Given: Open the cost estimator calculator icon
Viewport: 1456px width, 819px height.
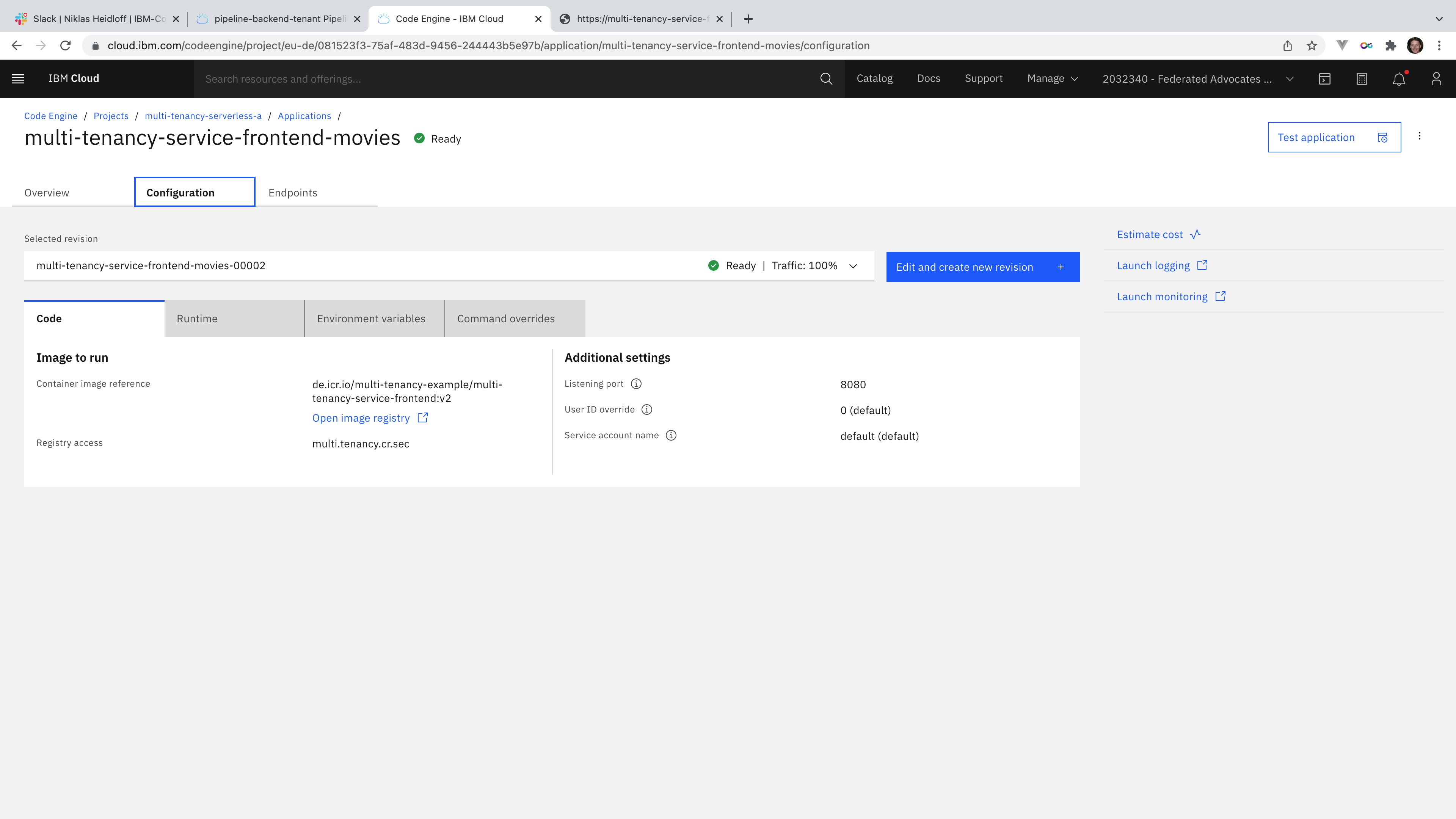Looking at the screenshot, I should [x=1362, y=78].
